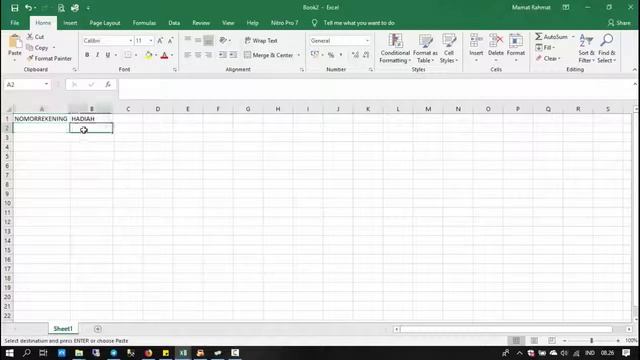Click the Copy icon
This screenshot has height=360, width=640.
(30, 48)
